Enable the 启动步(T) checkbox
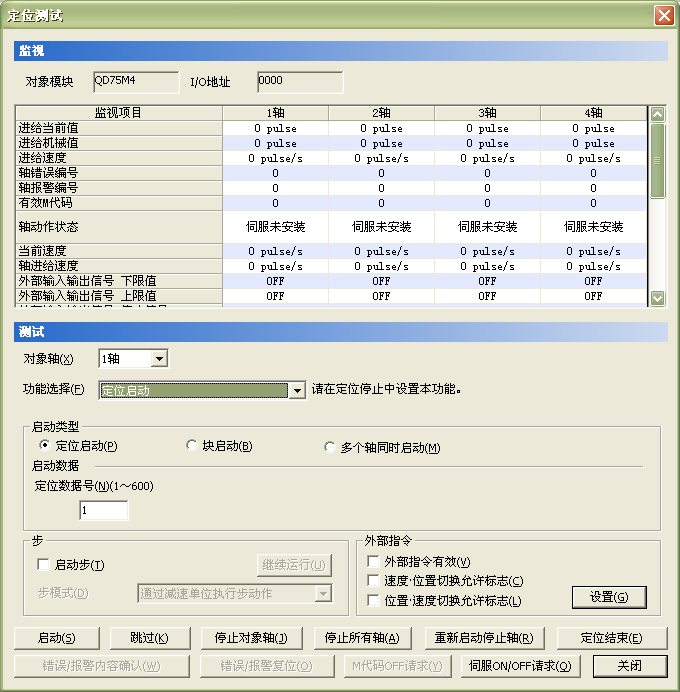This screenshot has width=680, height=692. [43, 565]
